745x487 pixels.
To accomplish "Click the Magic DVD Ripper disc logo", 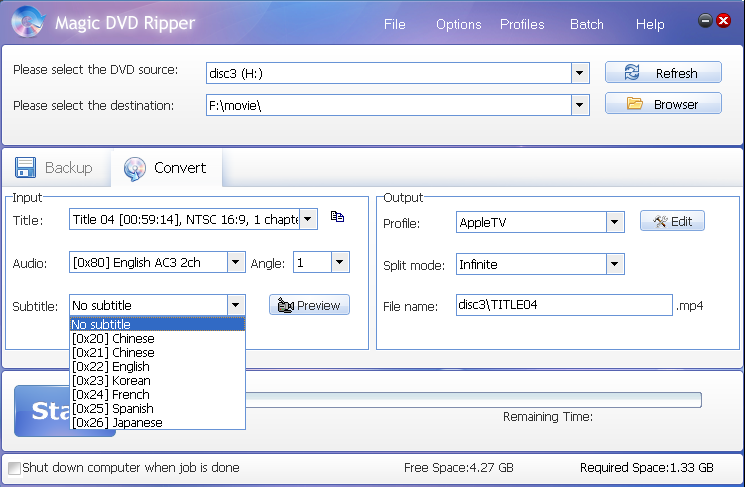I will [x=28, y=21].
